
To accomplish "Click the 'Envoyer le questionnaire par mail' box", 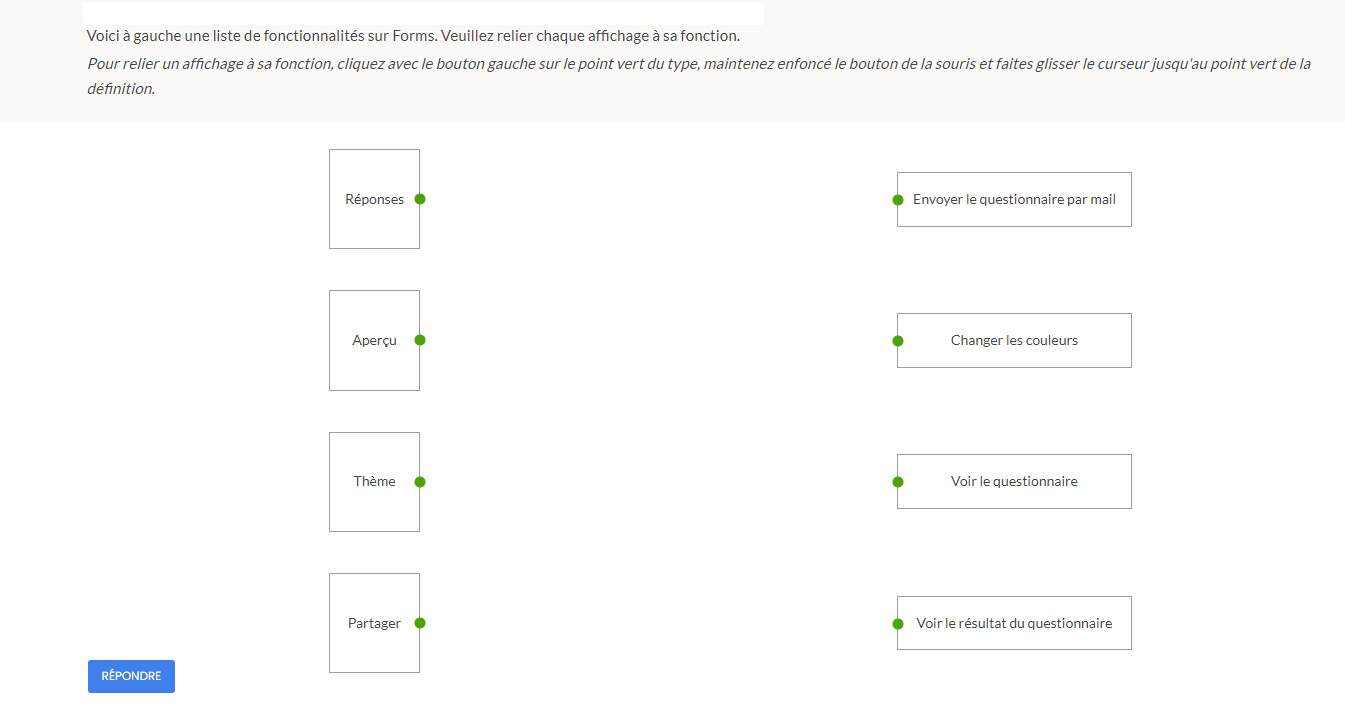I will [x=1014, y=199].
